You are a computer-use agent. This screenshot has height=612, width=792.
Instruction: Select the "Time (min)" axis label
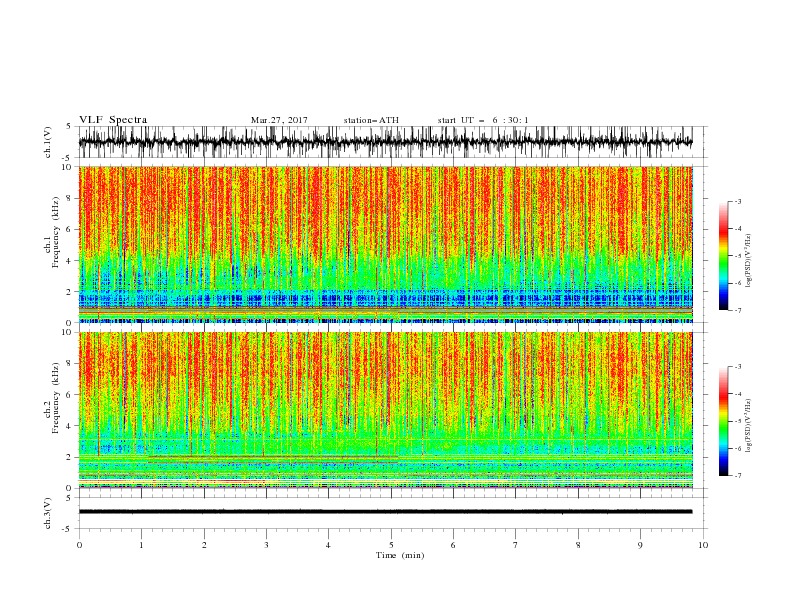coord(400,555)
